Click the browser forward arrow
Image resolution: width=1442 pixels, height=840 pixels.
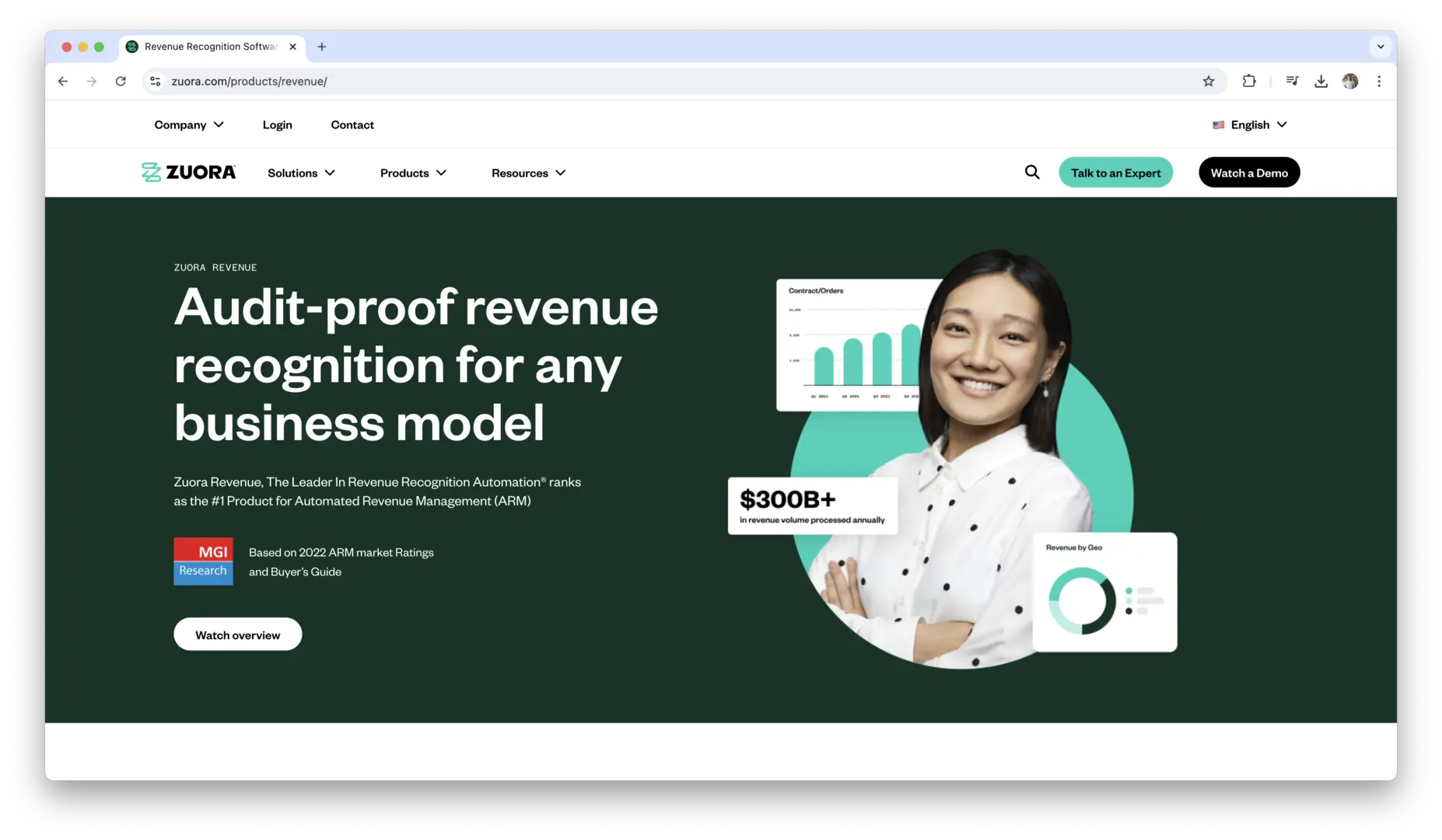92,81
